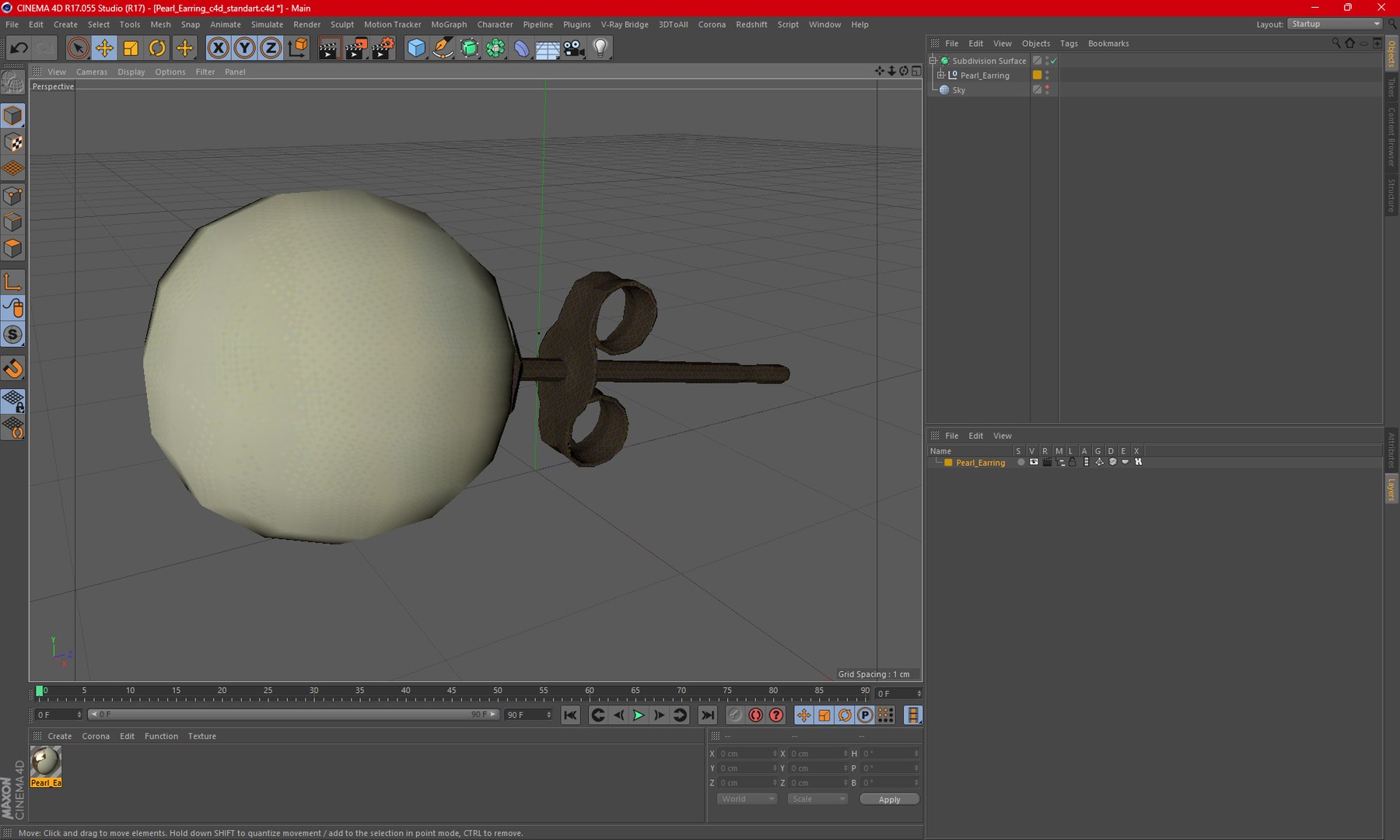Click the Apply button in coordinates panel
Screen dimensions: 1400x840
[x=890, y=800]
